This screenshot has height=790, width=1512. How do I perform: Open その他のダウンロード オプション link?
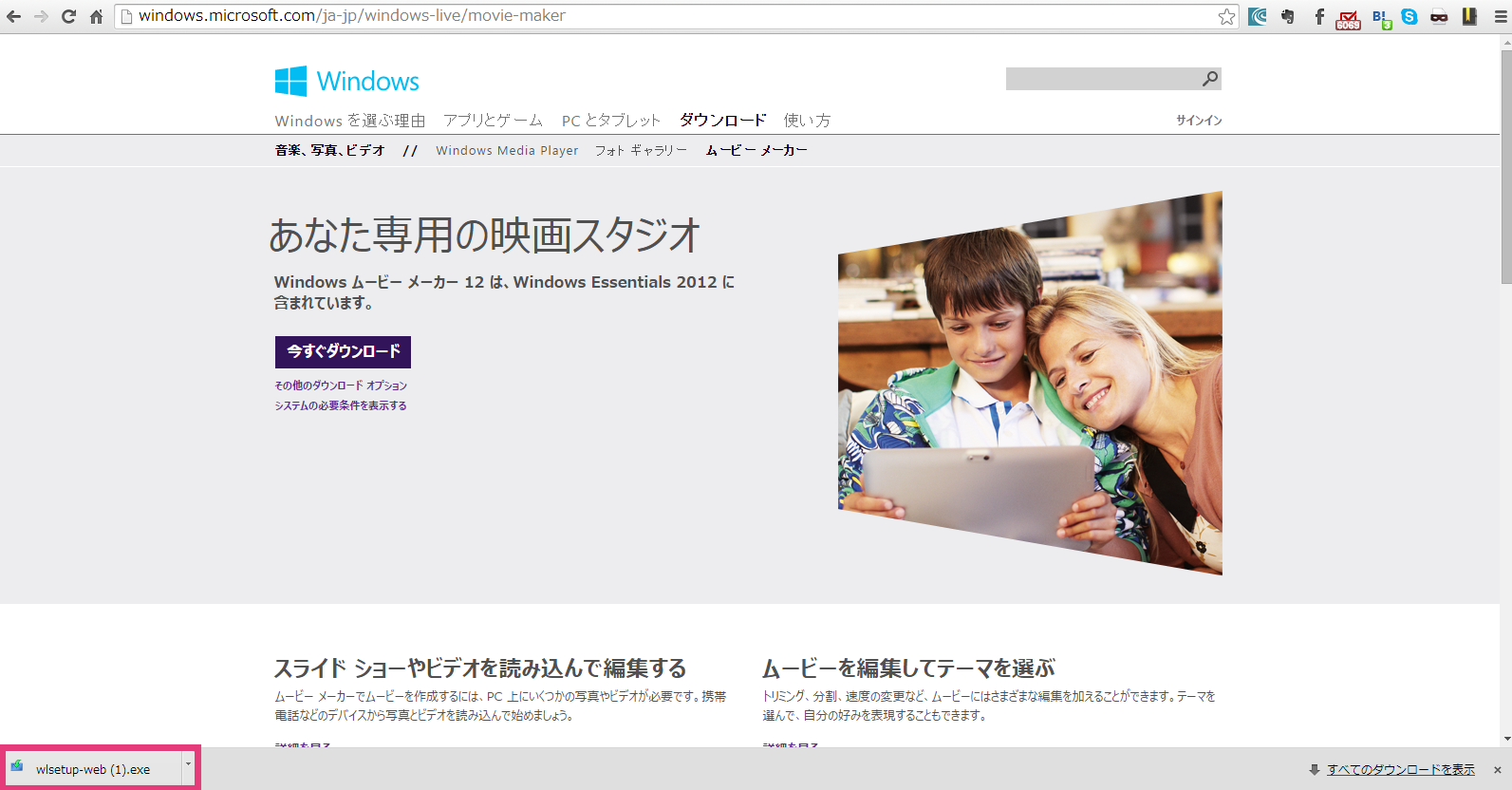coord(341,386)
